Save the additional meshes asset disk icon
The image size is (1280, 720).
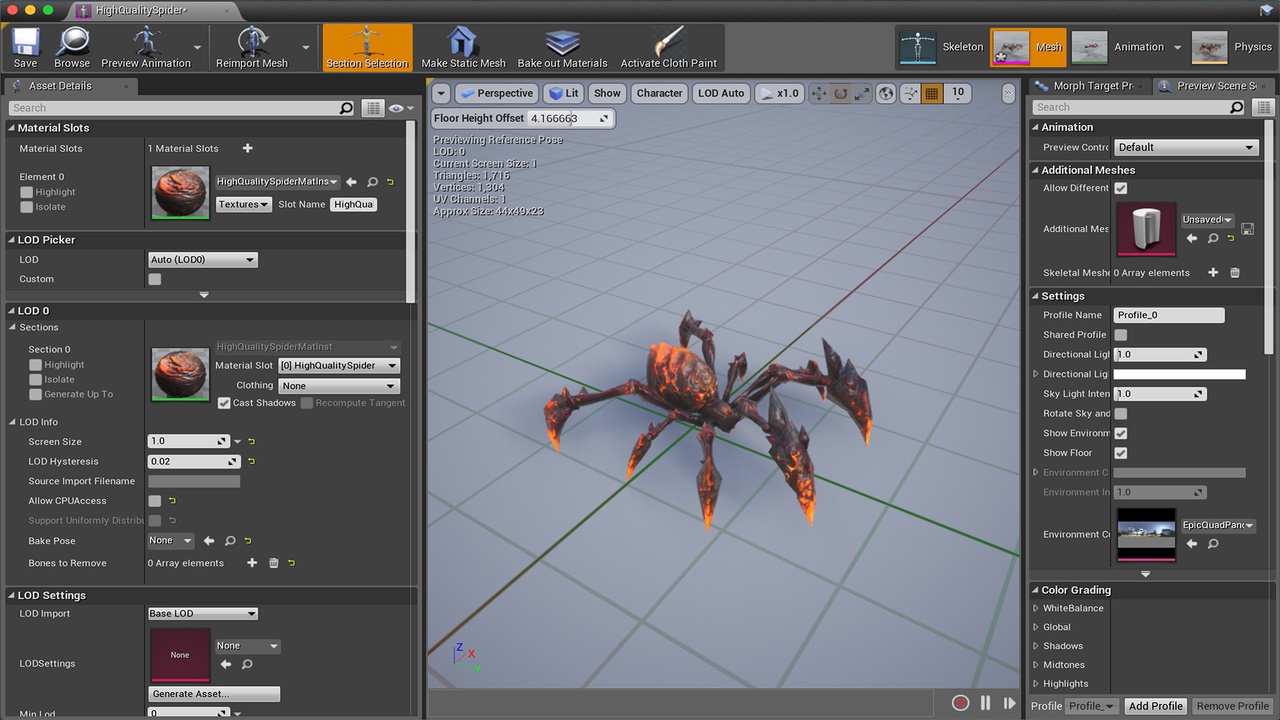point(1247,229)
